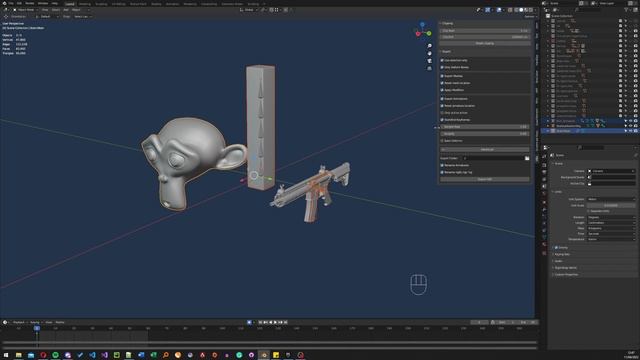640x360 pixels.
Task: Click the pan hand viewport gizmo
Action: [429, 53]
